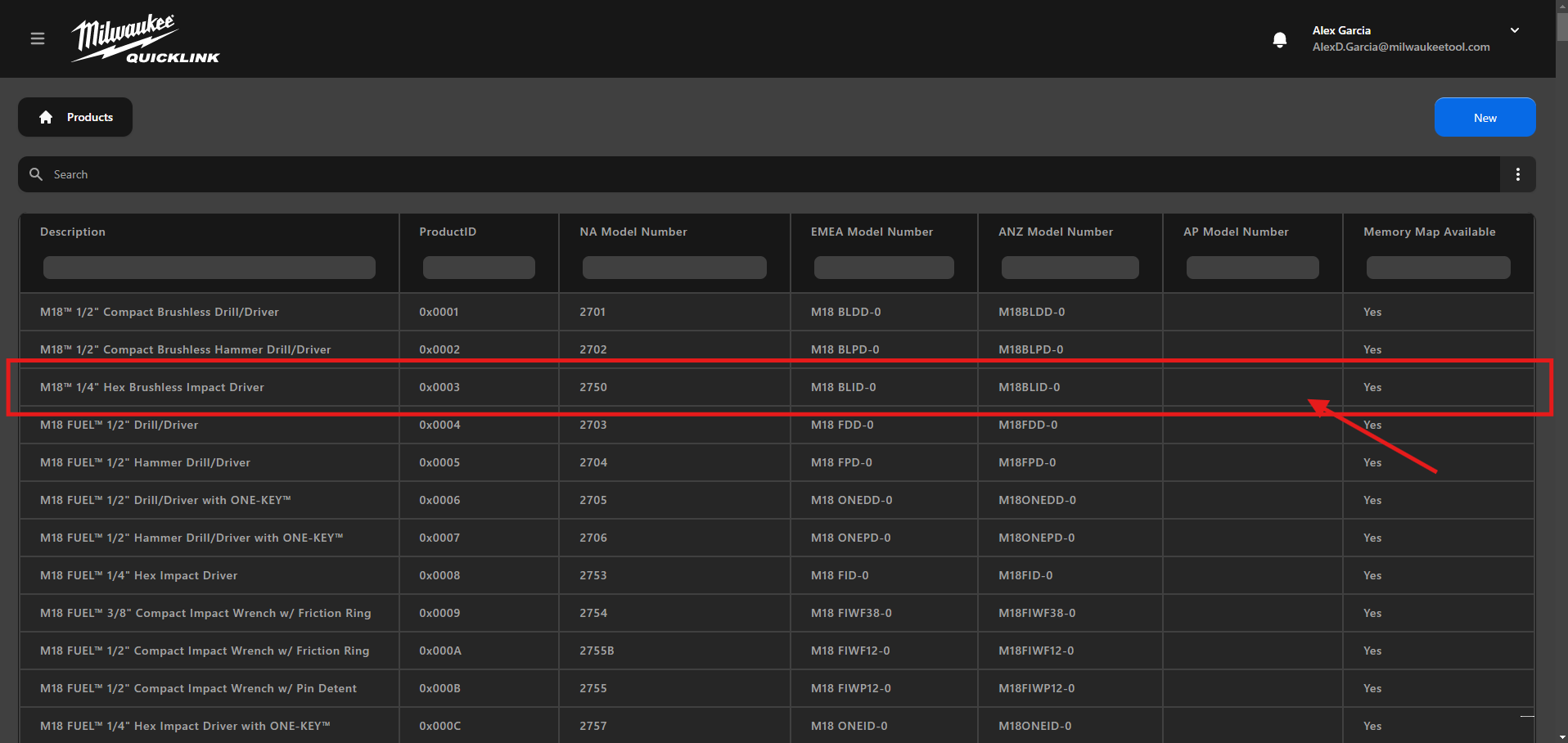
Task: Sort by Description column header
Action: point(73,232)
